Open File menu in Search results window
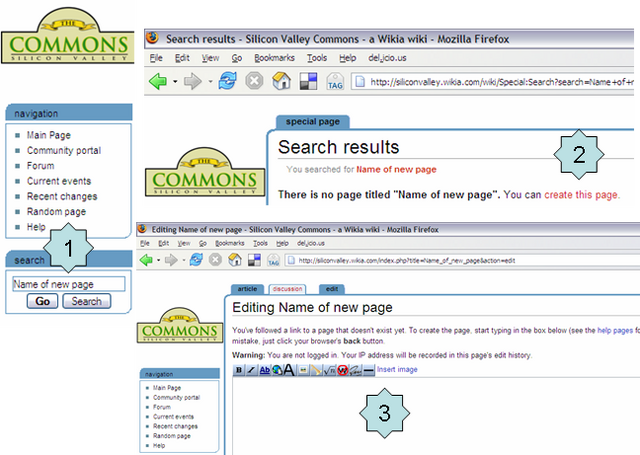 tap(156, 58)
